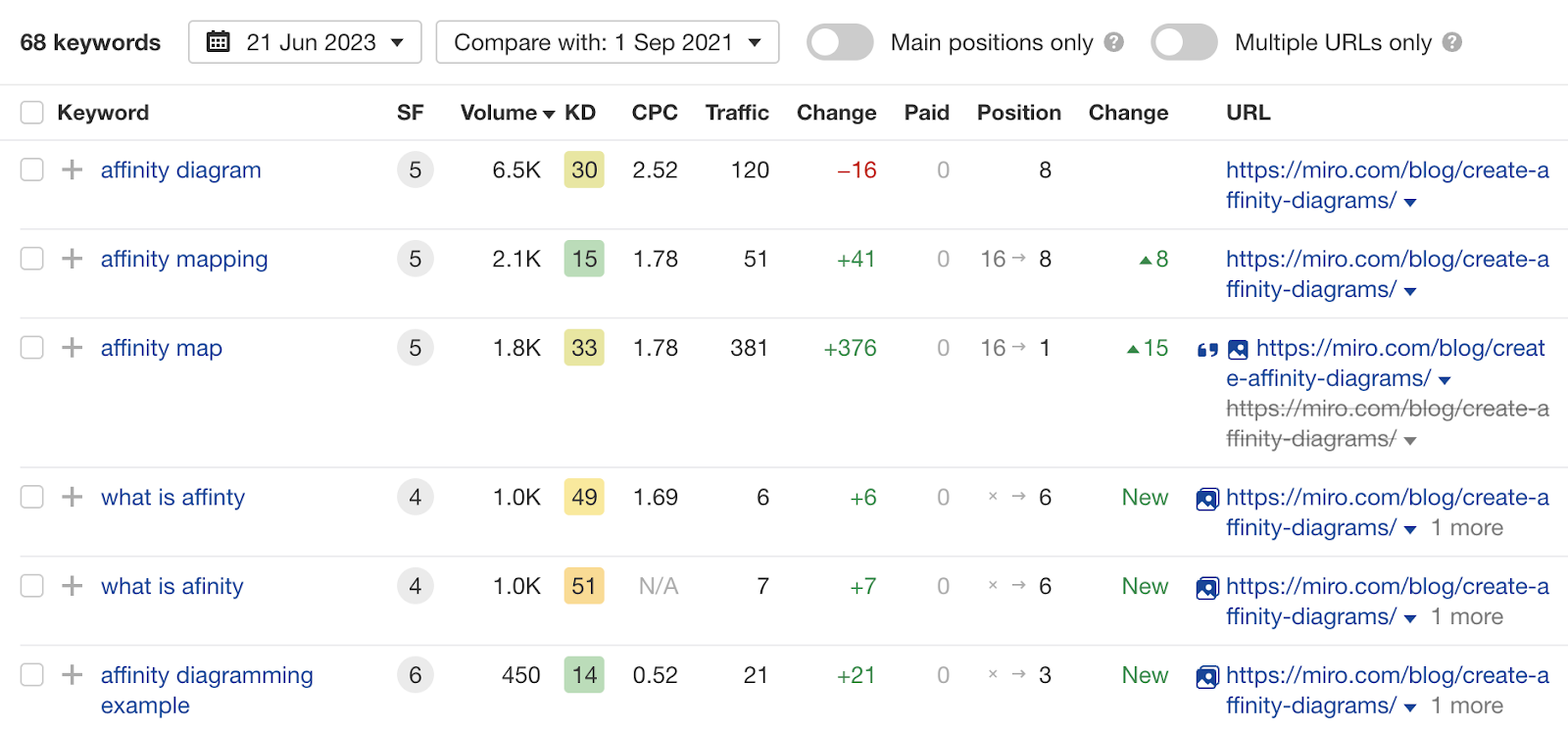Sort by the Traffic column header
This screenshot has width=1568, height=730.
pos(737,113)
